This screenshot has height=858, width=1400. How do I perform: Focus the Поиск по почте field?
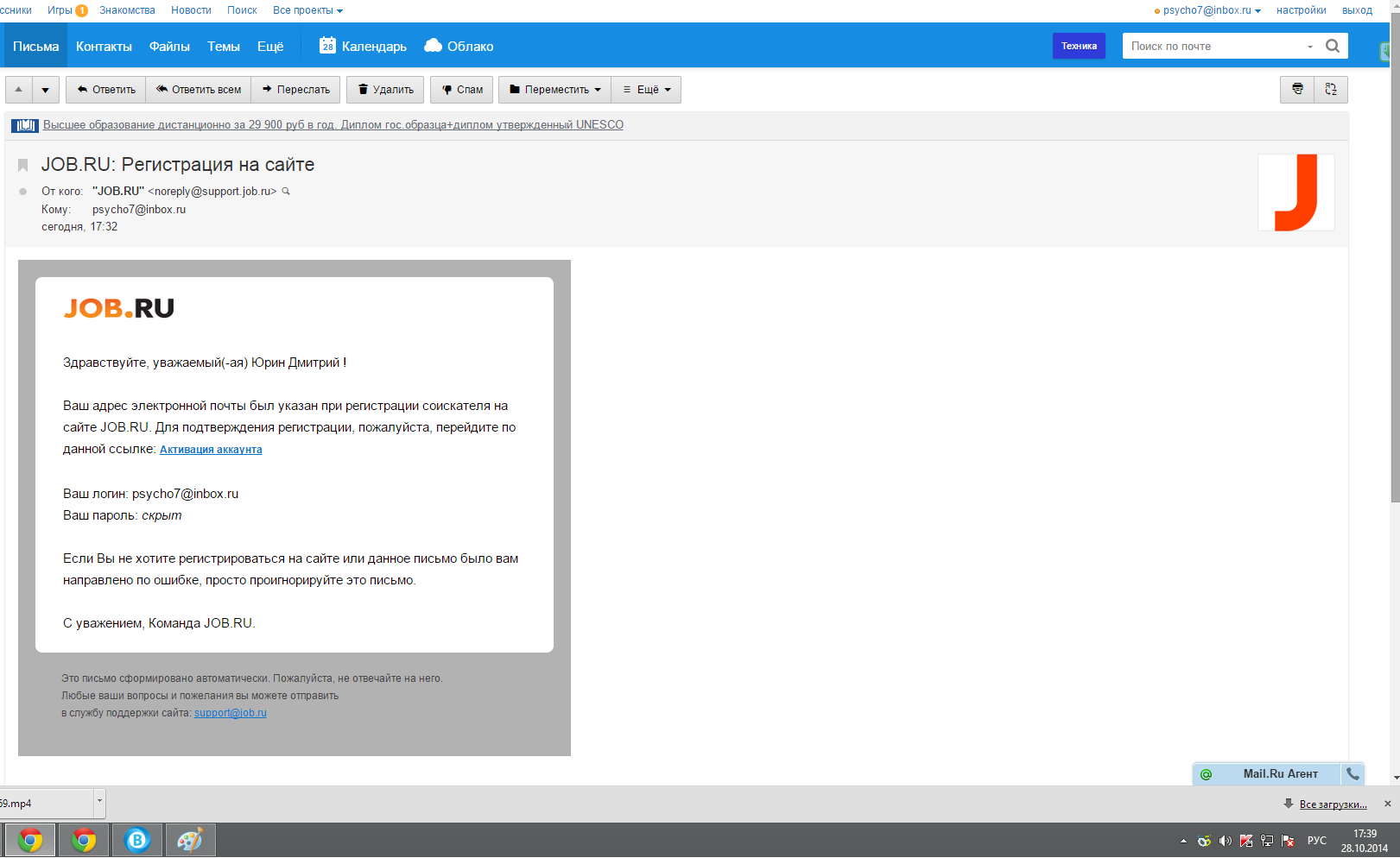point(1213,47)
